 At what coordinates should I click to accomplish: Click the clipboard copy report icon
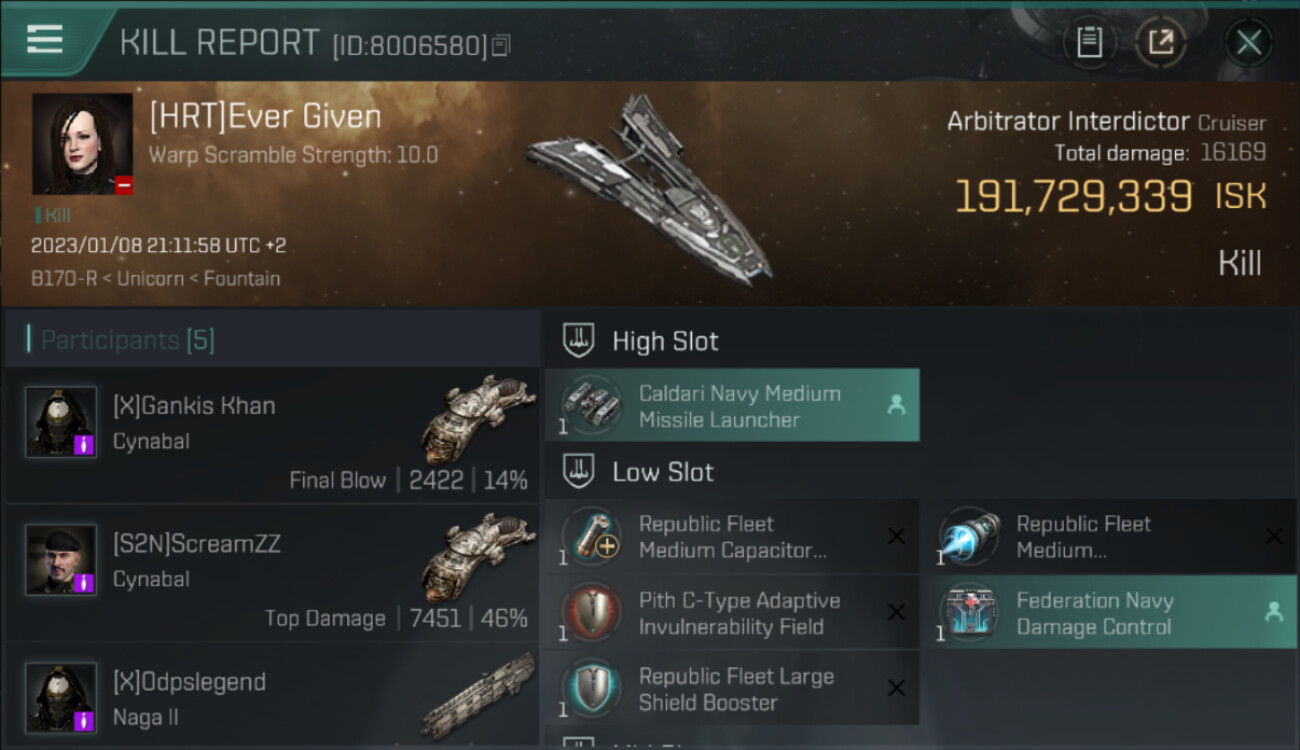pyautogui.click(x=1089, y=42)
